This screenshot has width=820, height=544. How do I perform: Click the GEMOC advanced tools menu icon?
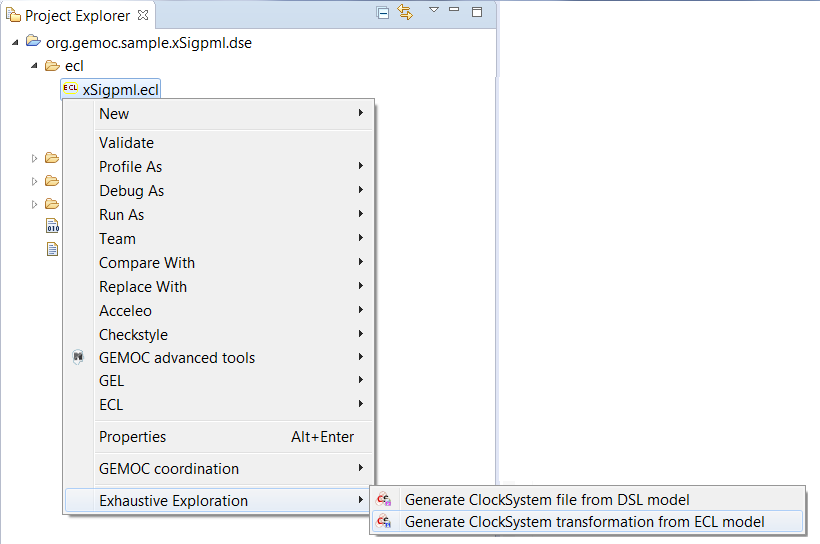pyautogui.click(x=79, y=358)
